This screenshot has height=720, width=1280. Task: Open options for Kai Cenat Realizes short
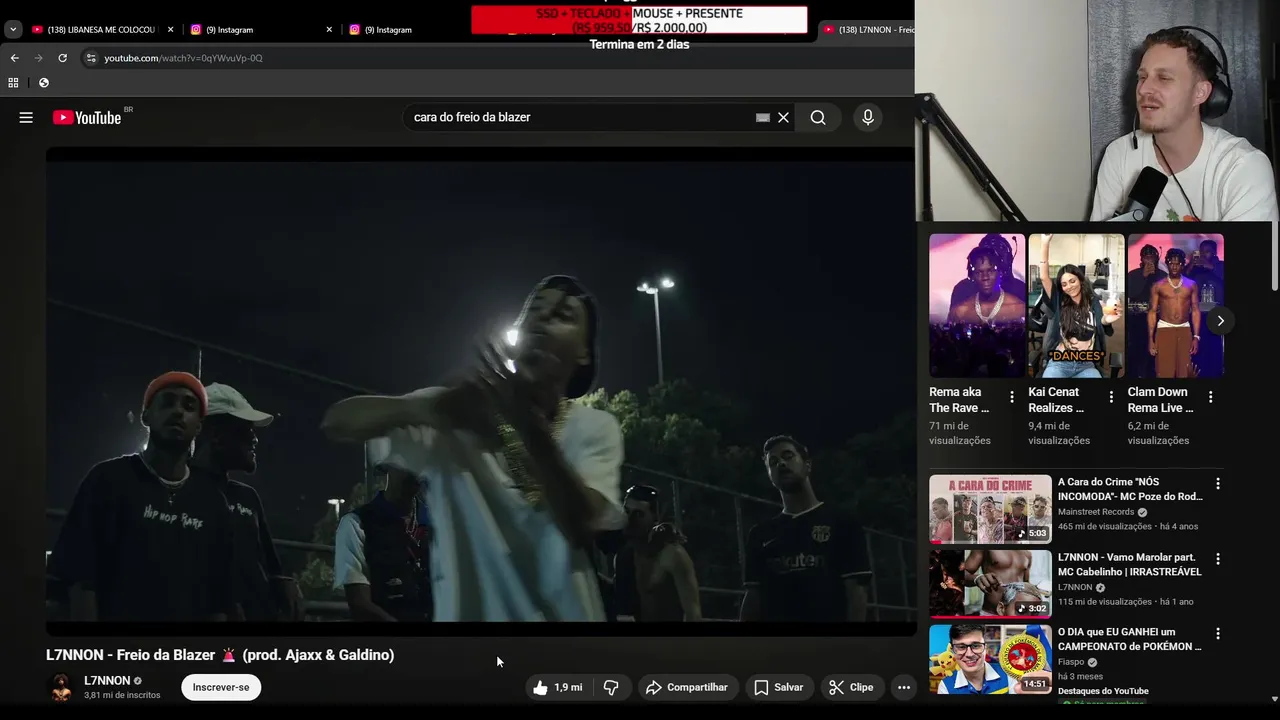[1111, 397]
